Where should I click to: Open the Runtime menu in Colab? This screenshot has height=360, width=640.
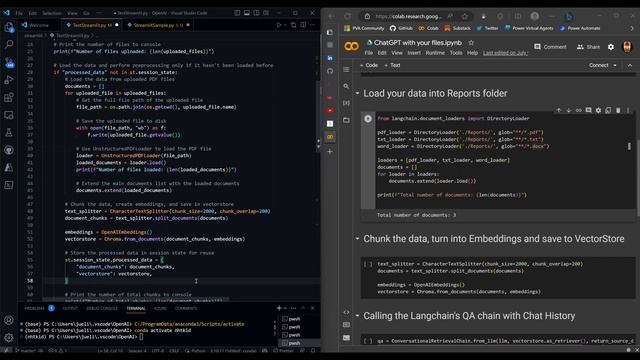click(x=435, y=53)
